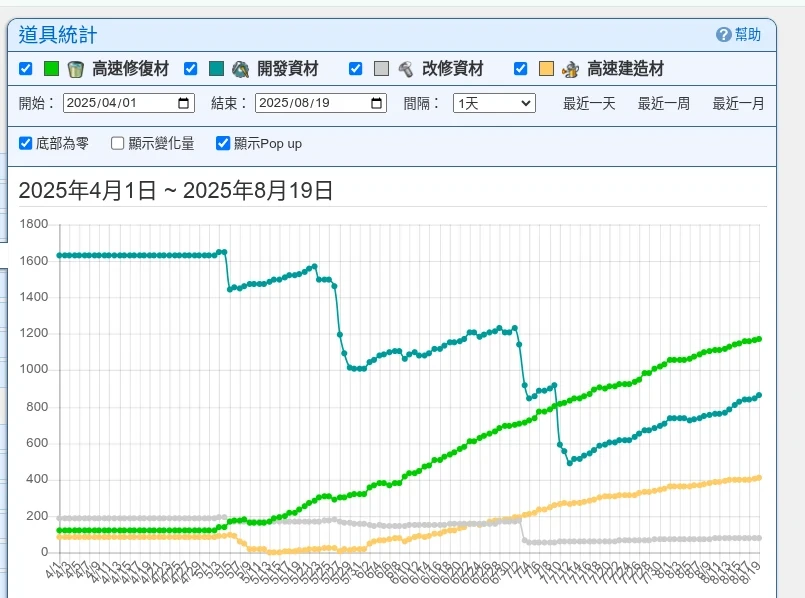
Task: Select the 最近一月 range shortcut
Action: pyautogui.click(x=738, y=103)
